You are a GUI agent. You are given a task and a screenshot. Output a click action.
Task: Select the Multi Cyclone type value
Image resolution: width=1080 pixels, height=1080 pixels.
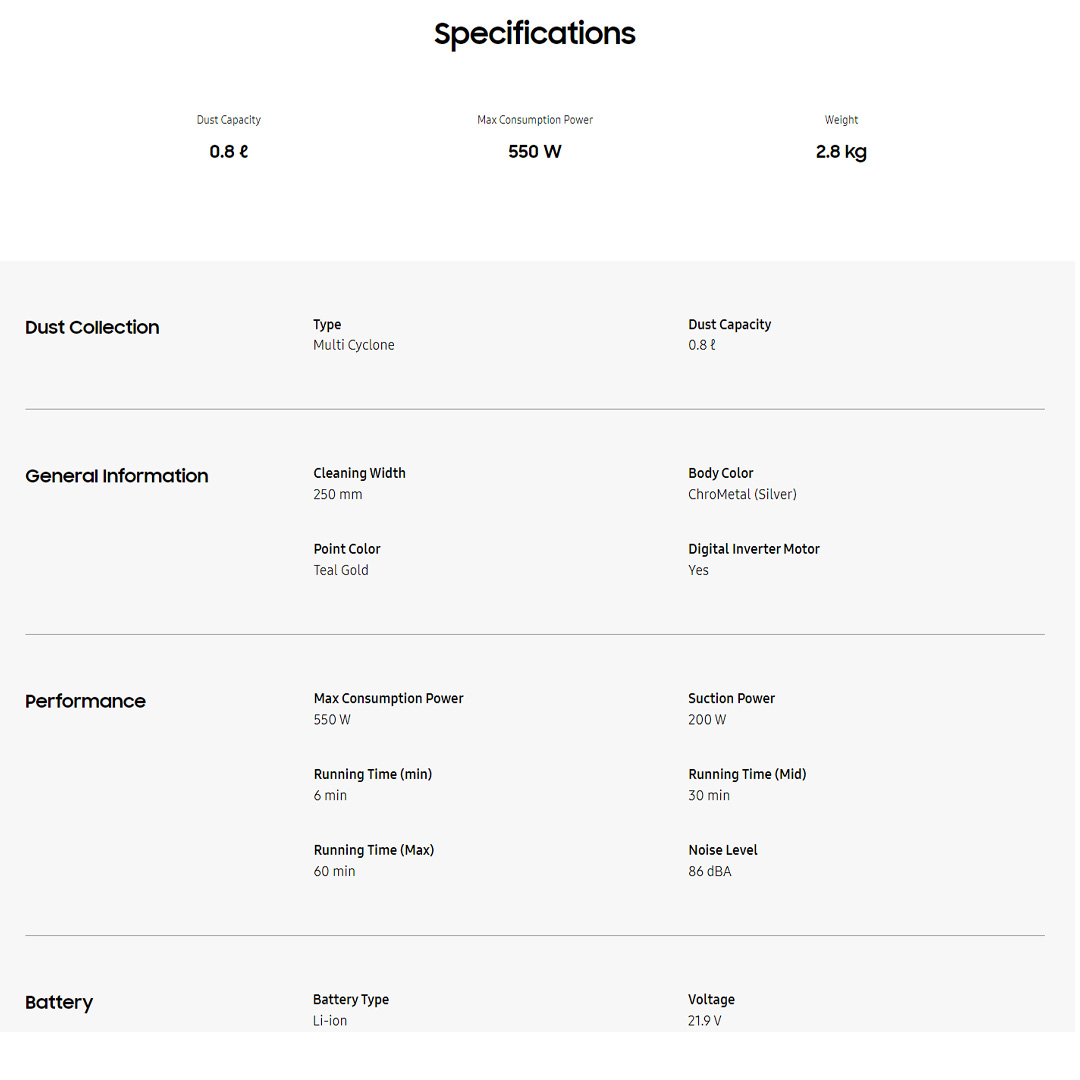click(x=354, y=346)
